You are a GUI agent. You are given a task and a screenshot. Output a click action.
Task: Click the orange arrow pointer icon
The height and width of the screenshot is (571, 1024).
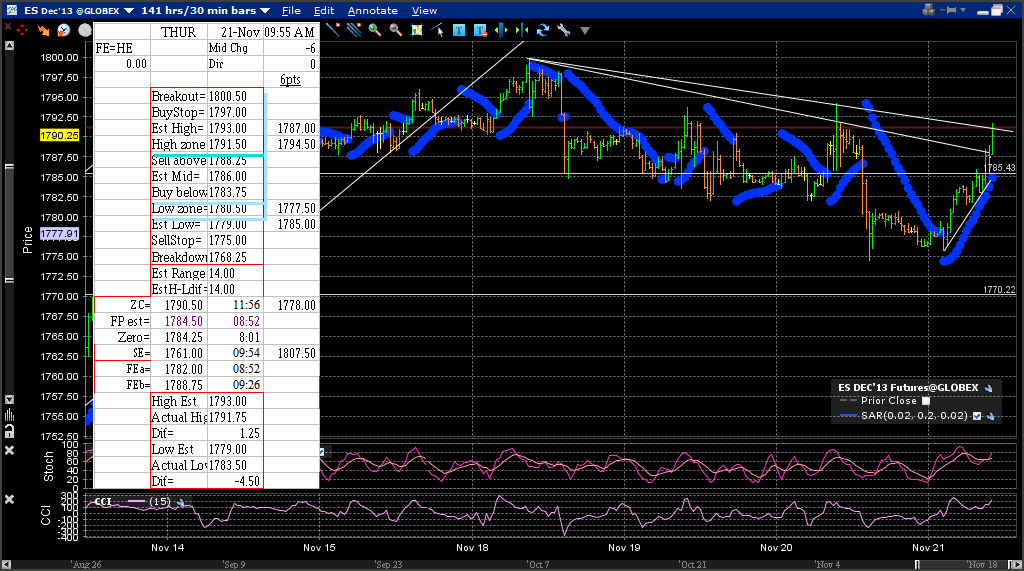point(43,30)
